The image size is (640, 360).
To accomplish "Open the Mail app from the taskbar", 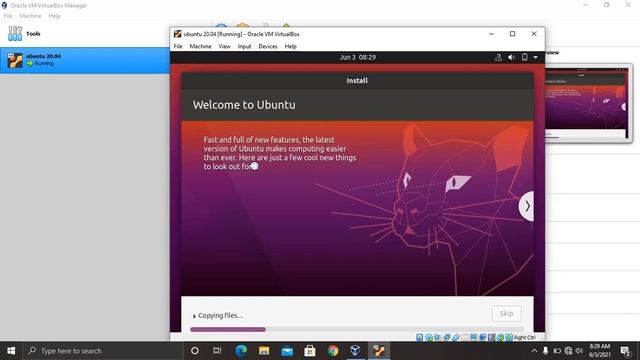I will click(287, 351).
